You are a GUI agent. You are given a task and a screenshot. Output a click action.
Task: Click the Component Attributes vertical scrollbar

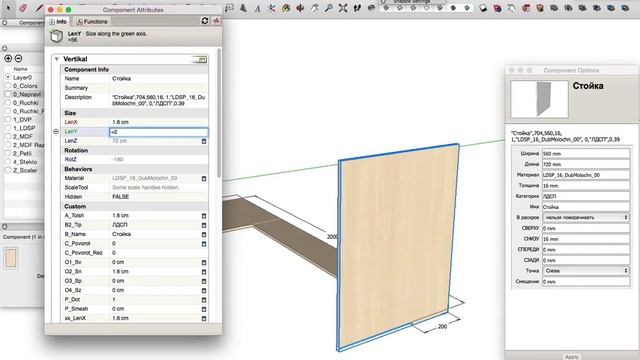pos(219,113)
